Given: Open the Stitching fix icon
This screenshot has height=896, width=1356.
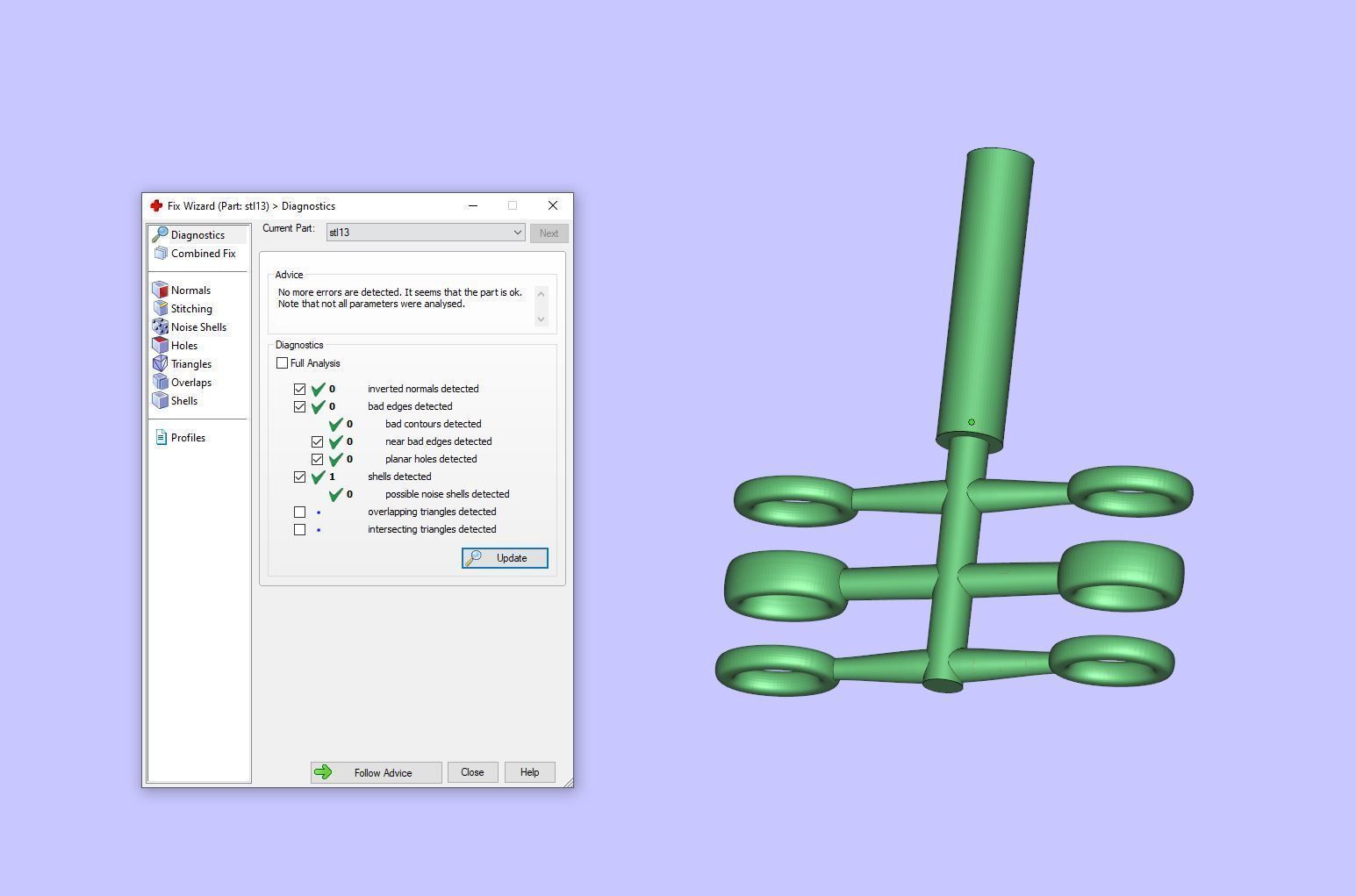Looking at the screenshot, I should [160, 308].
